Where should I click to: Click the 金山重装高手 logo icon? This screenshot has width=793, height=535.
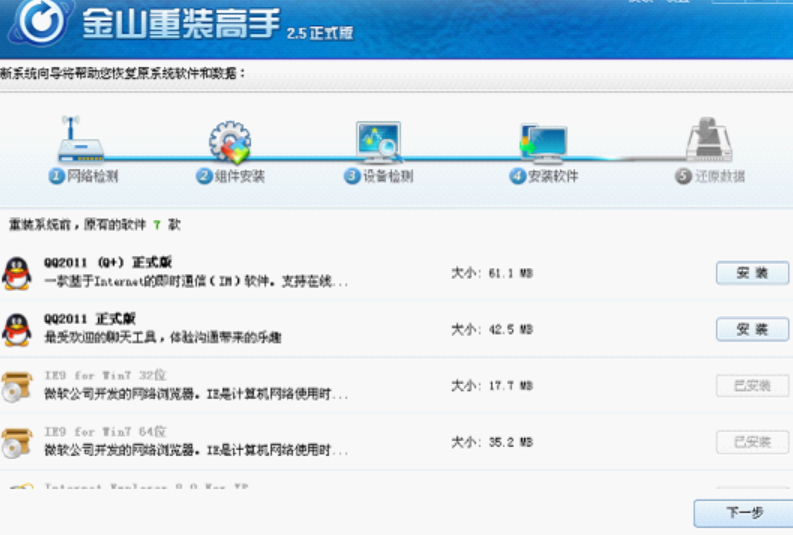pos(41,22)
